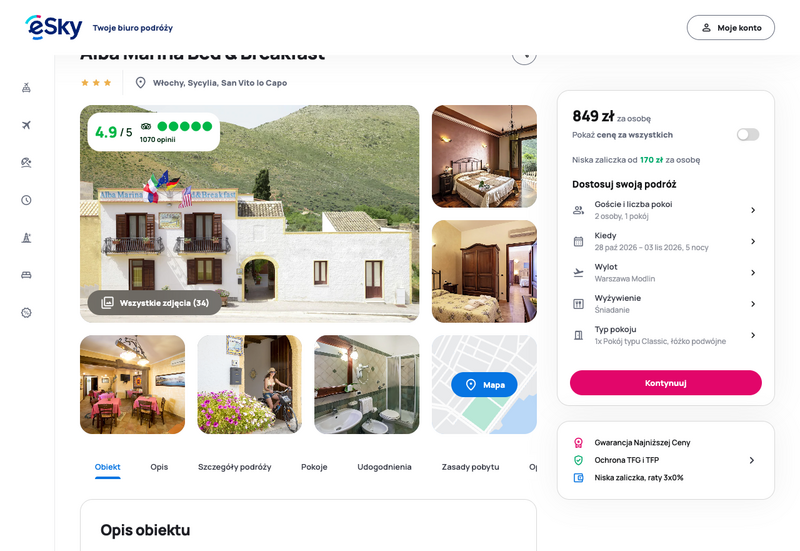Viewport: 800px width, 551px height.
Task: Click the plane takeoff icon beside Wylot
Action: pyautogui.click(x=578, y=272)
